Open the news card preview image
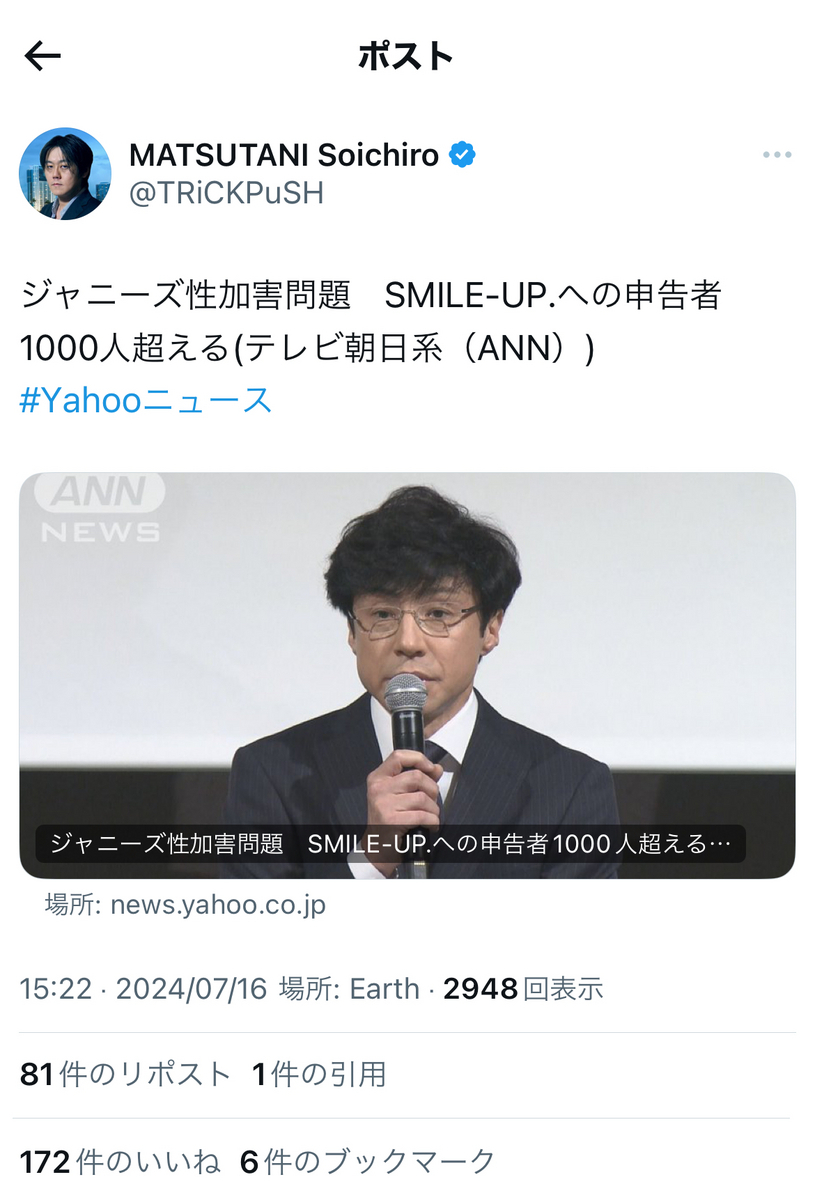815x1200 pixels. (407, 675)
